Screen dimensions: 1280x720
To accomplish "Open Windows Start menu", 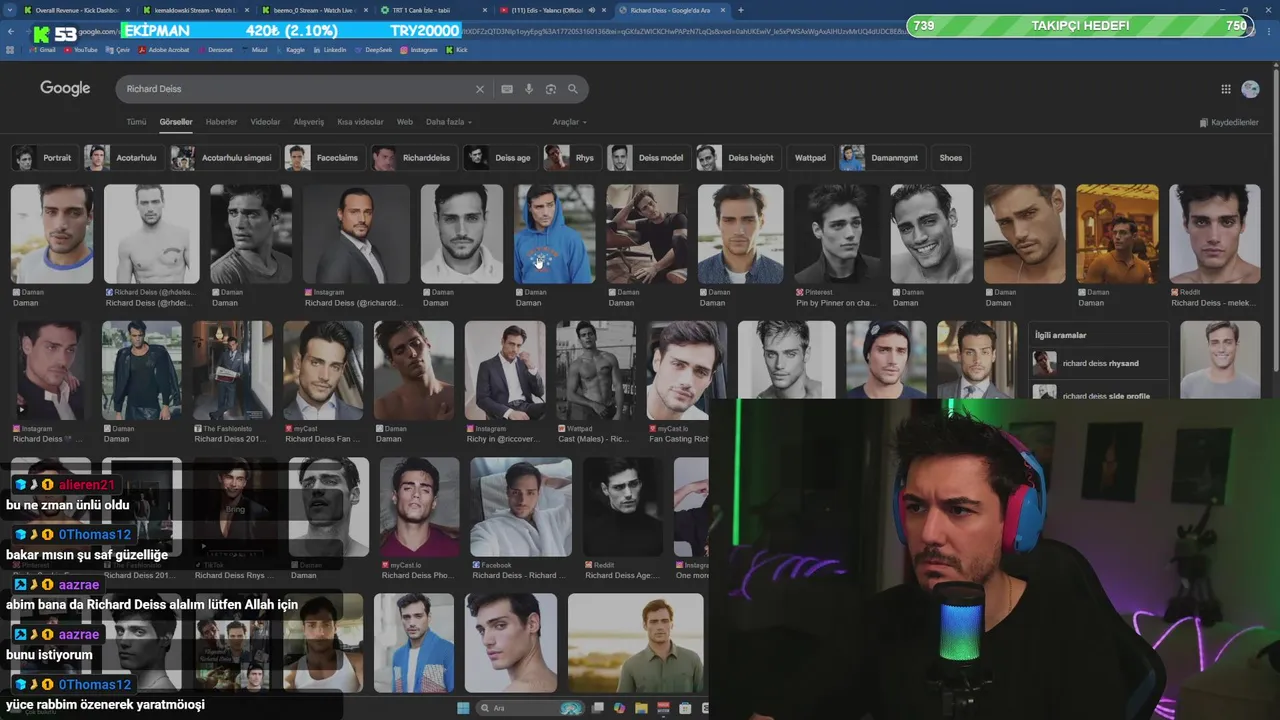I will coord(463,708).
